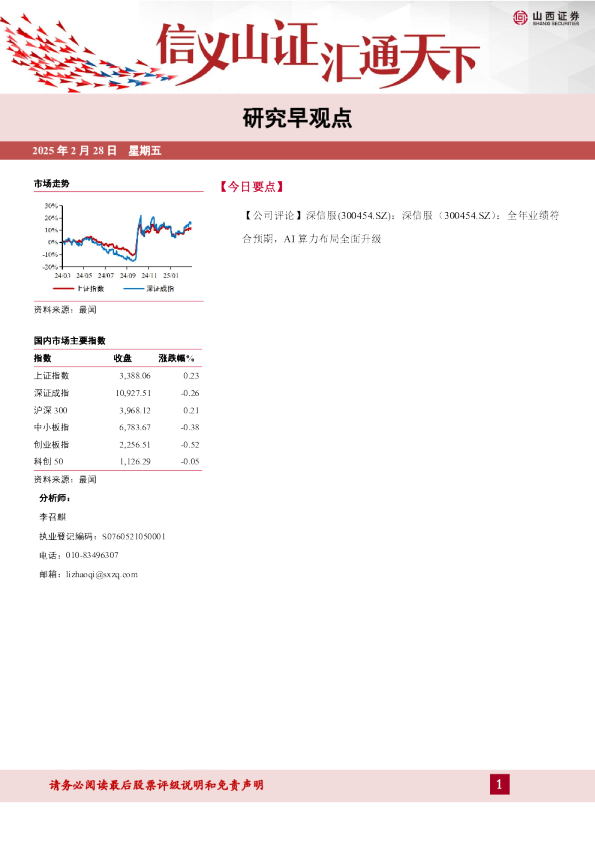Viewport: 595px width, 842px height.
Task: Click the 今日要点 section heading
Action: pyautogui.click(x=251, y=187)
